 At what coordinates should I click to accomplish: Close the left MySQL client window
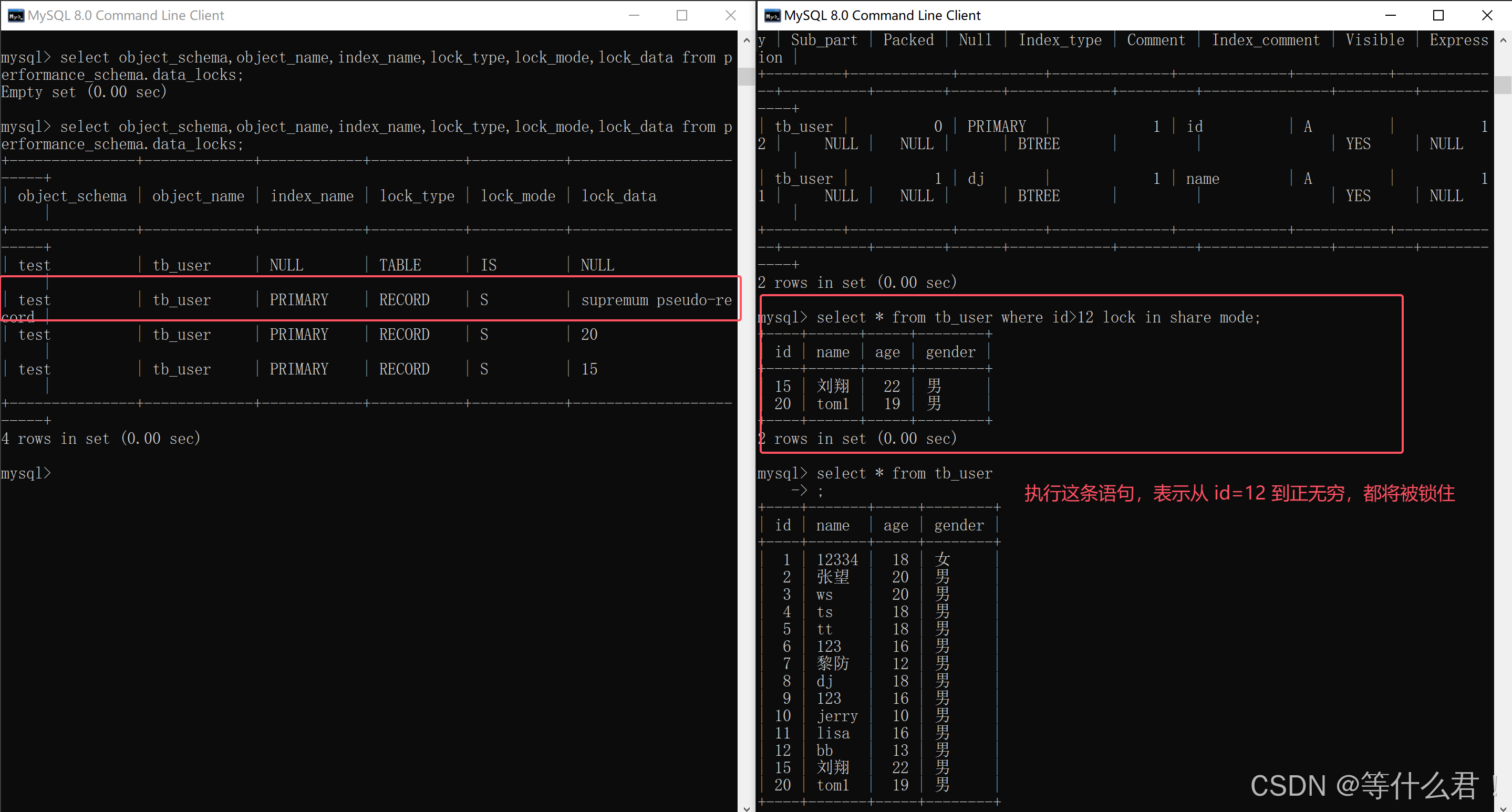[x=730, y=15]
